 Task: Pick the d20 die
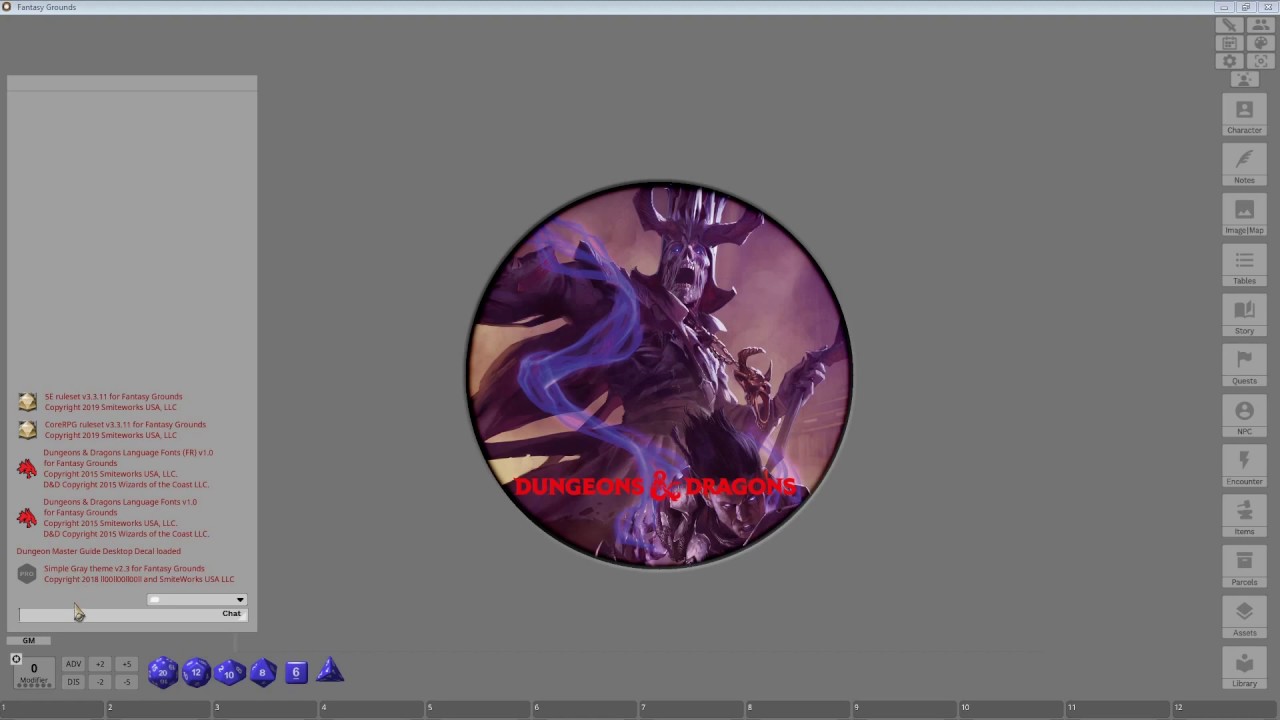(163, 672)
